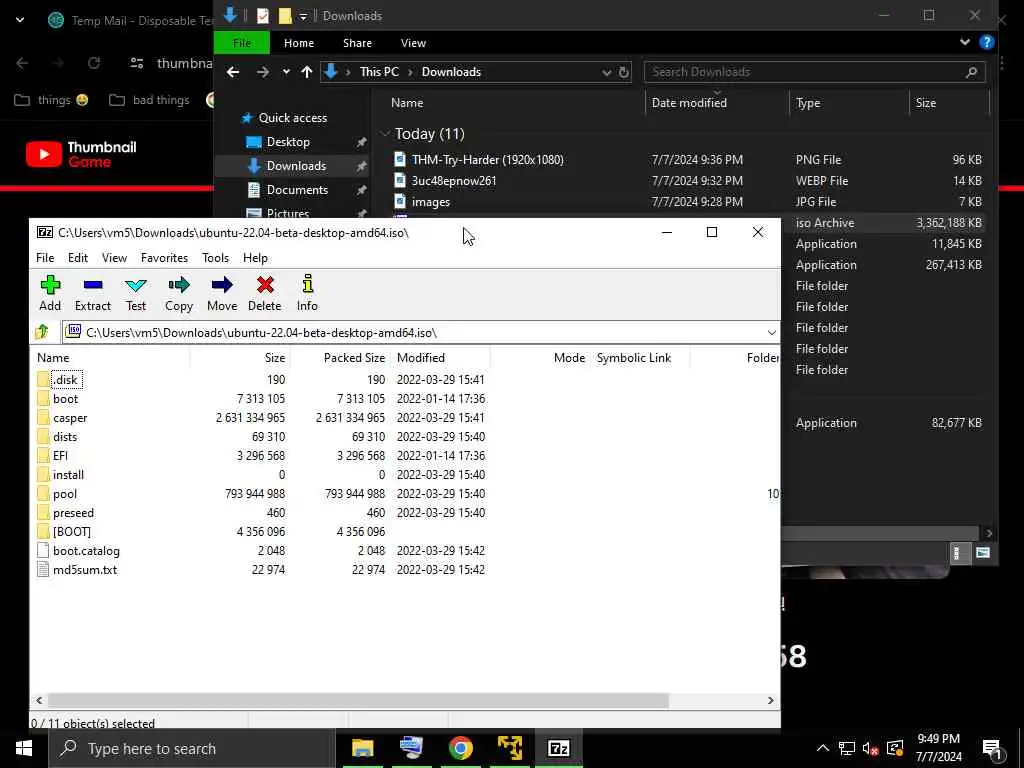The image size is (1024, 768).
Task: Sort 7-Zip list by Packed Size column
Action: pyautogui.click(x=340, y=357)
